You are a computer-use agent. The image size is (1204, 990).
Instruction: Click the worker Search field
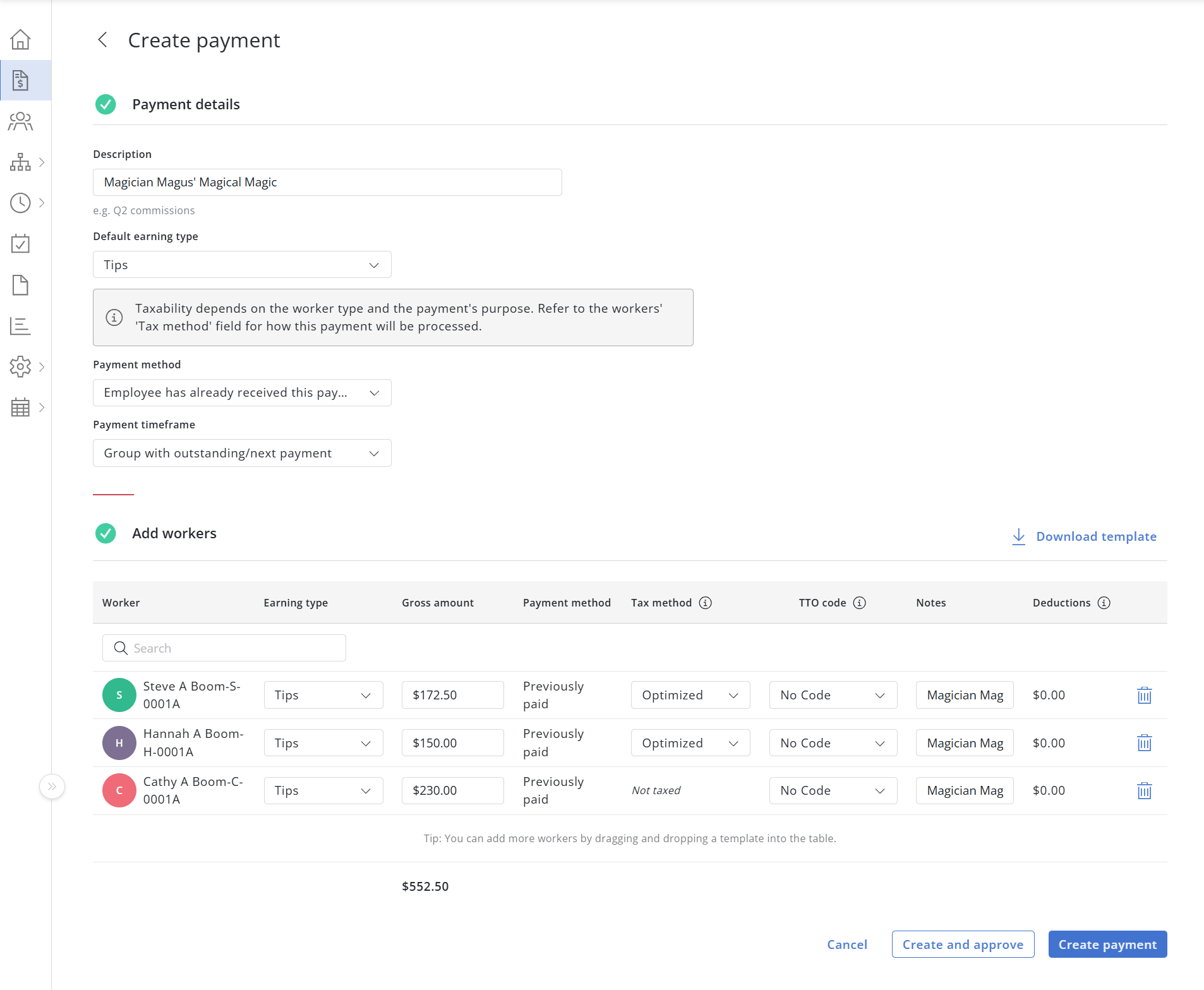pos(224,648)
